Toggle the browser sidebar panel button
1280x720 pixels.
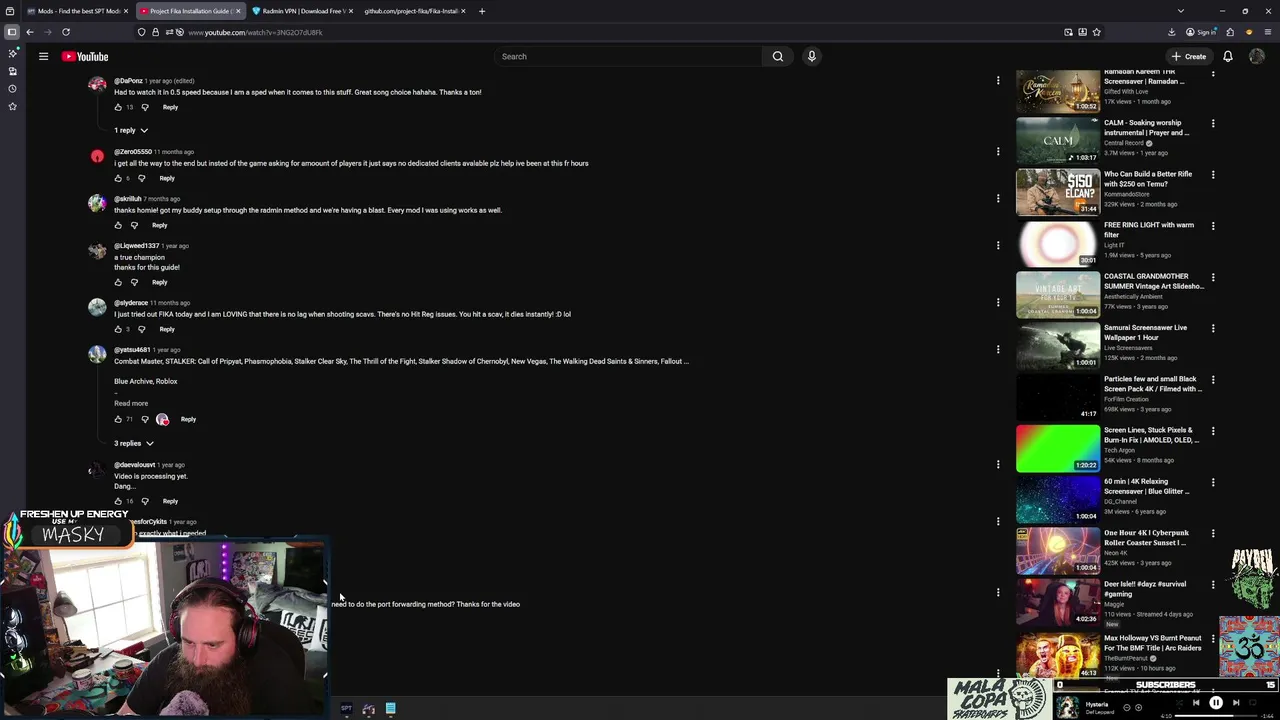coord(12,32)
